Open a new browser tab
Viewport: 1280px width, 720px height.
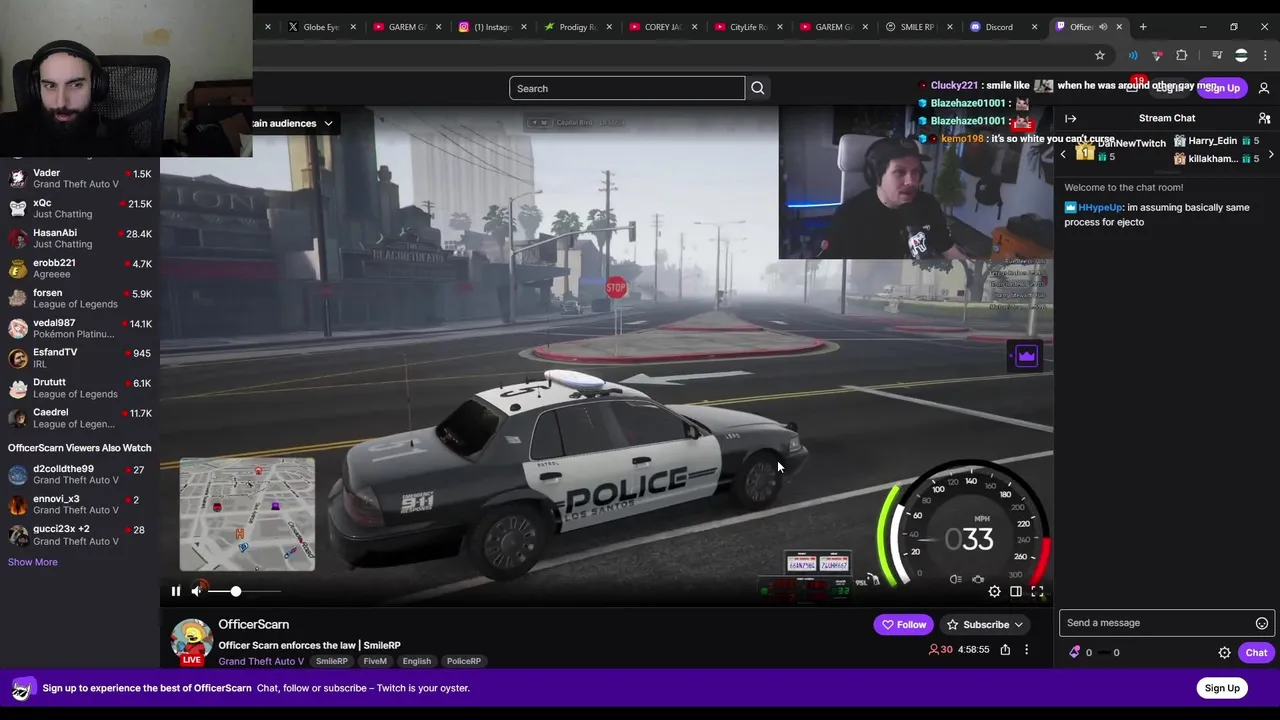[x=1143, y=27]
